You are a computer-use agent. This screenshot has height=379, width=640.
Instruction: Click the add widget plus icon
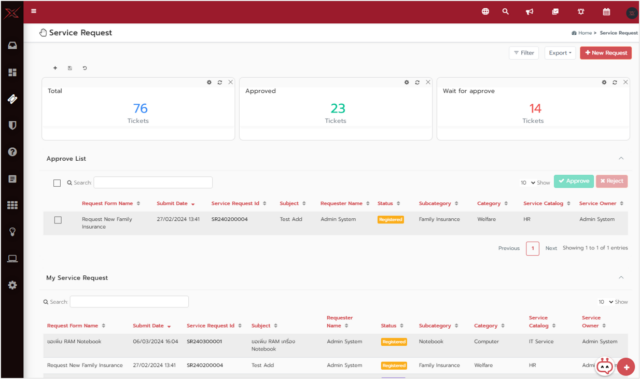[55, 68]
